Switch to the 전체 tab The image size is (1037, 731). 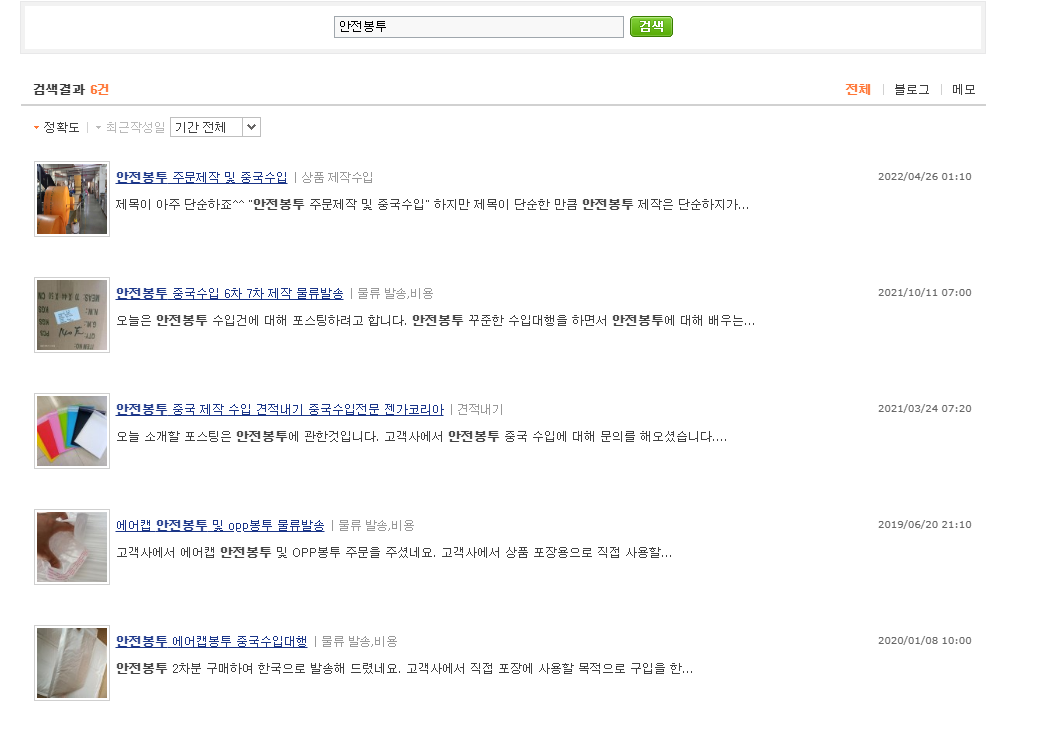pos(857,90)
